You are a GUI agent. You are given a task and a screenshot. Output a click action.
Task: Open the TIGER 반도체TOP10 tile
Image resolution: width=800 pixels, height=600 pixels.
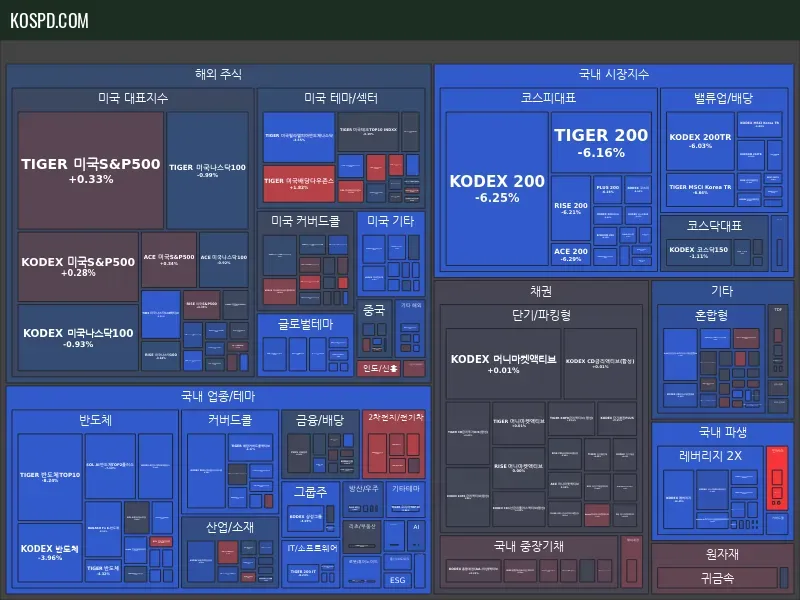coord(50,477)
